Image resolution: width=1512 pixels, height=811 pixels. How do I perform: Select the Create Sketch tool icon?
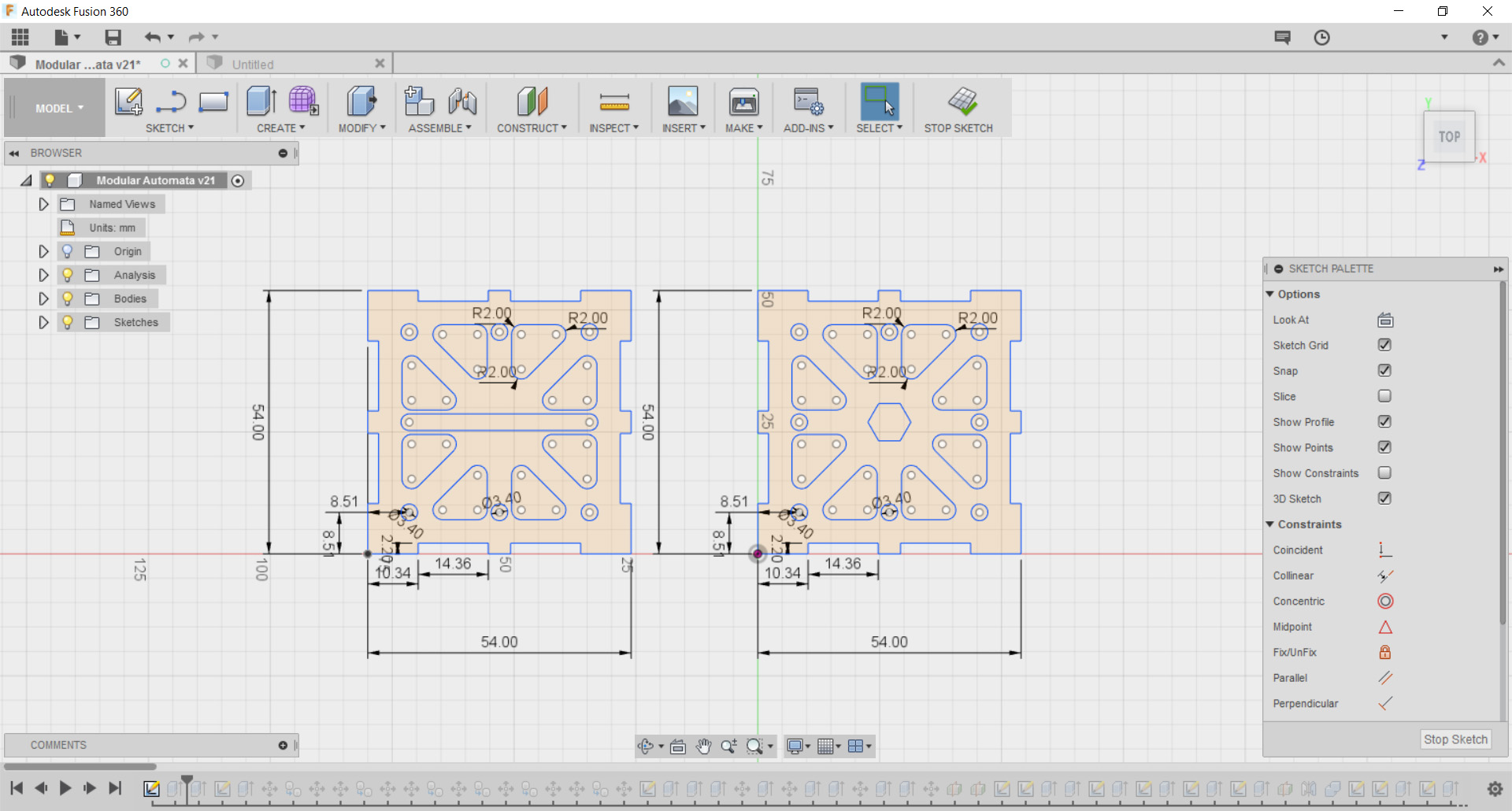click(128, 102)
